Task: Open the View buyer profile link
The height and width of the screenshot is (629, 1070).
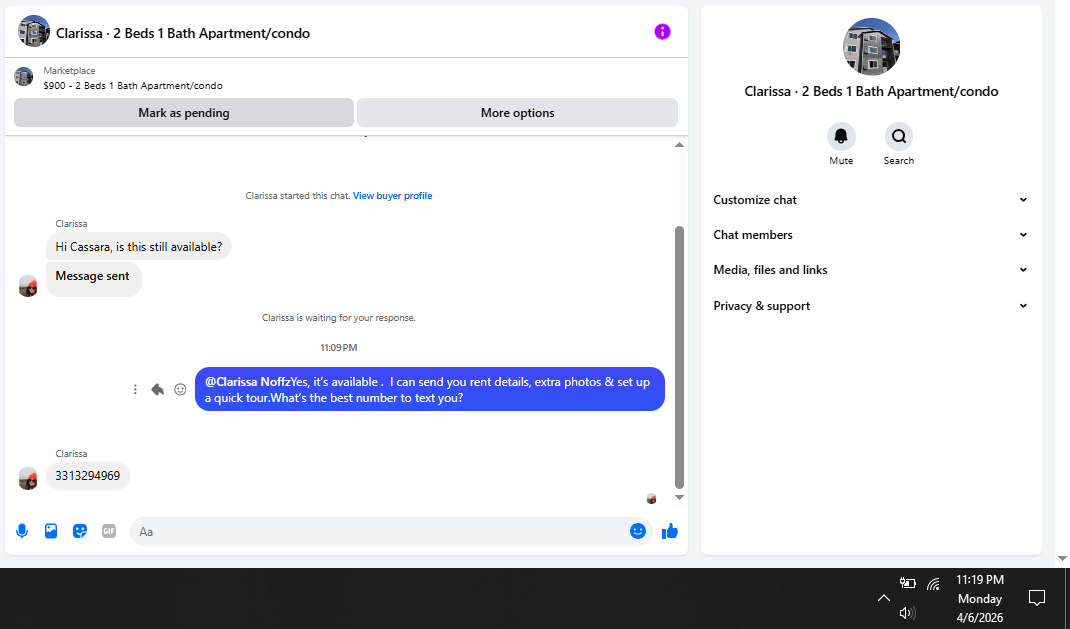Action: (x=392, y=196)
